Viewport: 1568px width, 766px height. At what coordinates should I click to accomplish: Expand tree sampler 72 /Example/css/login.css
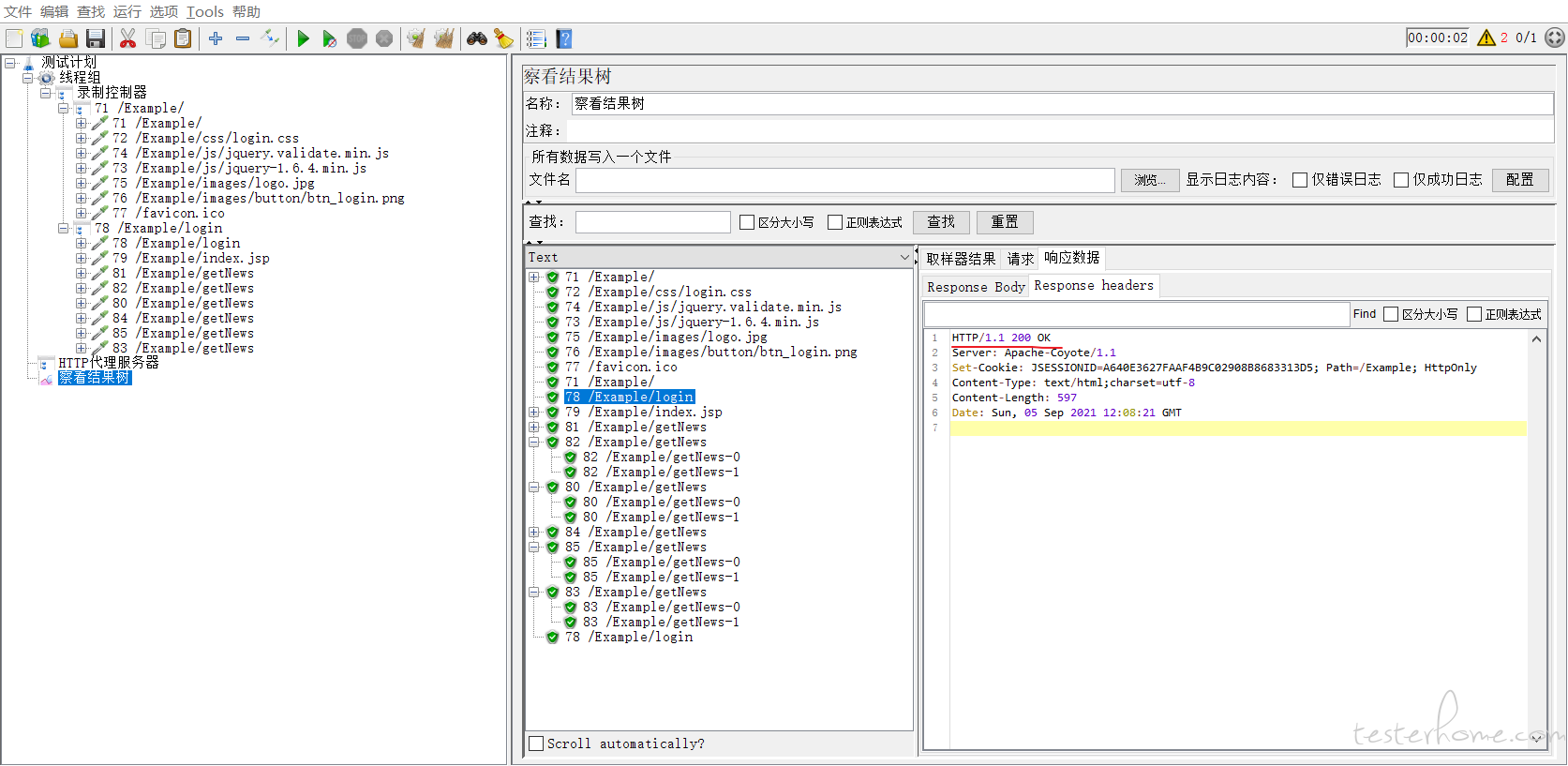point(81,138)
